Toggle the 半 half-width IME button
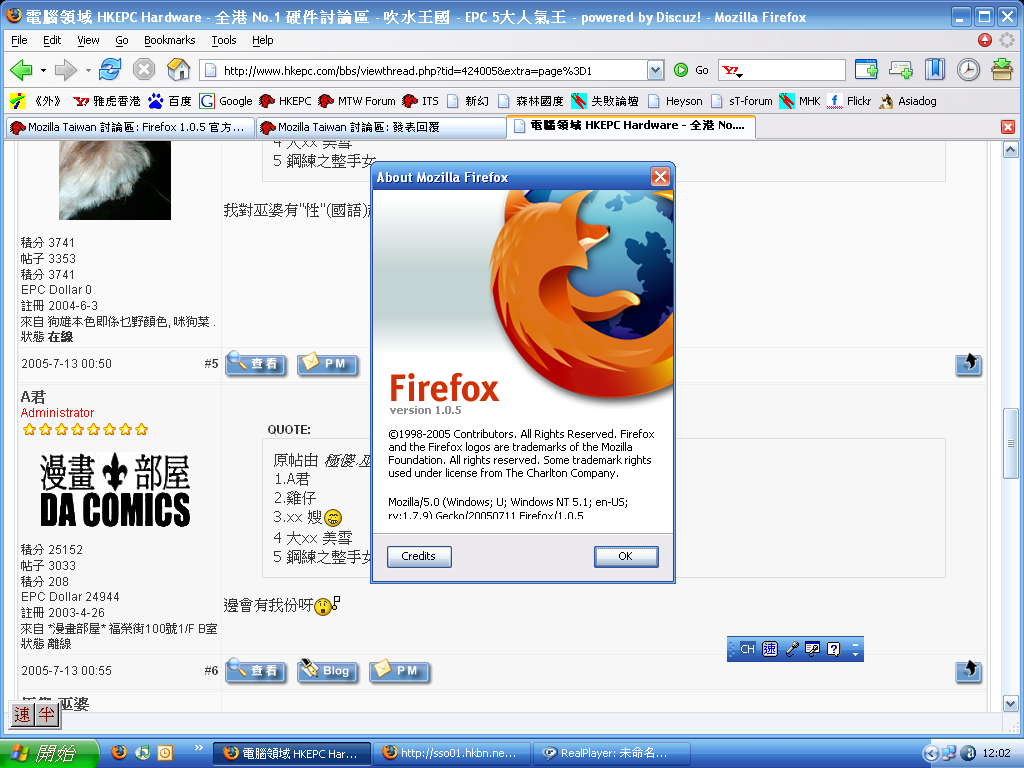 46,714
